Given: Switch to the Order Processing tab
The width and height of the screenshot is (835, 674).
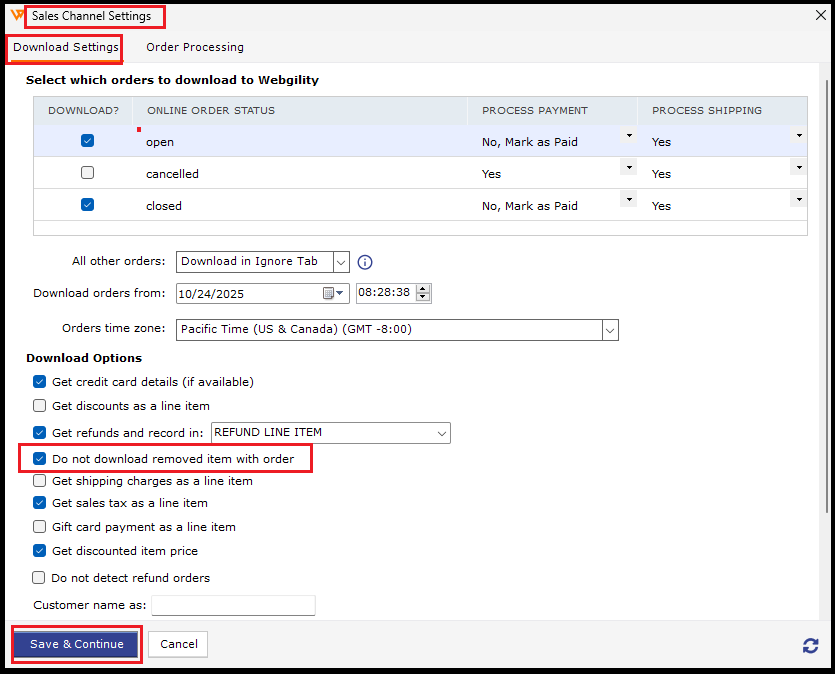Looking at the screenshot, I should click(195, 47).
